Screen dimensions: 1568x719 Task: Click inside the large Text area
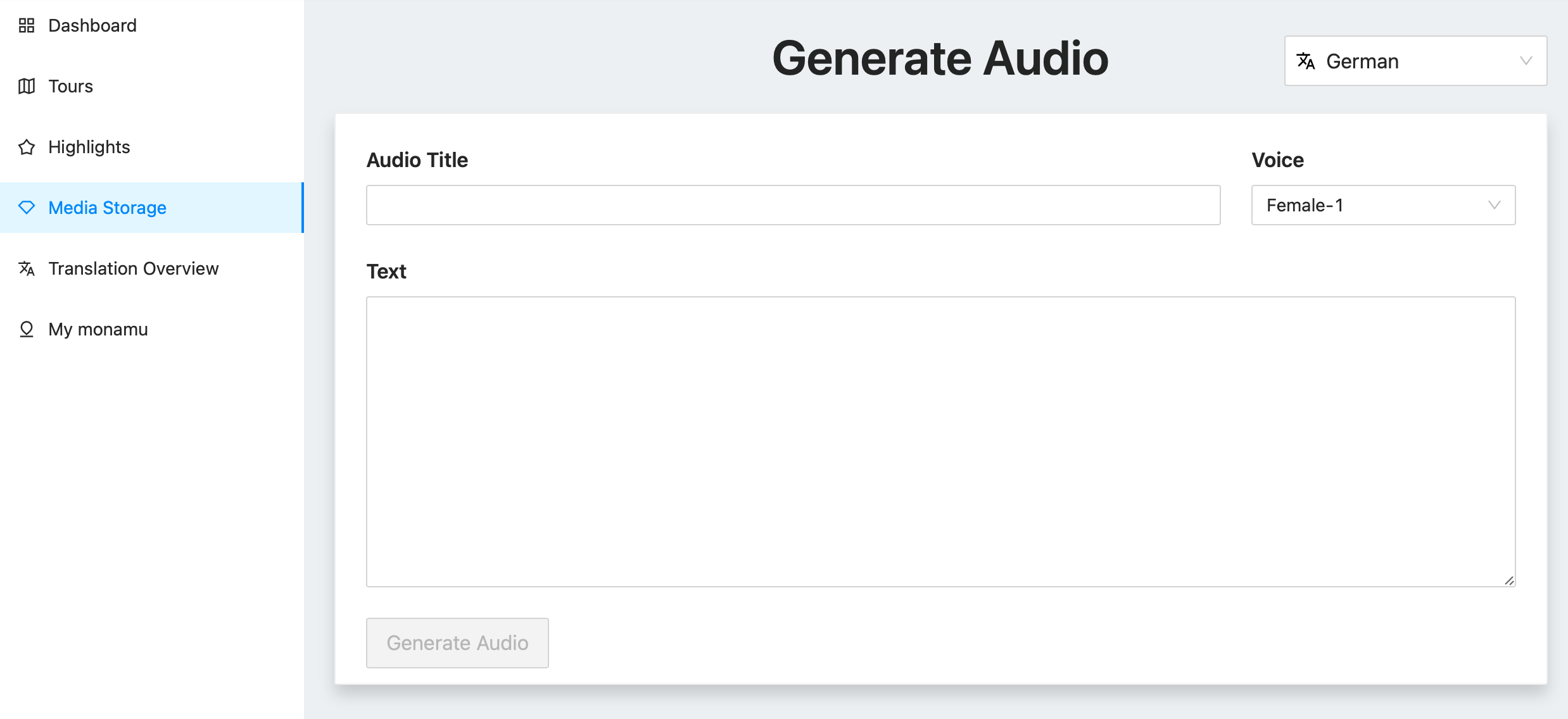pos(940,441)
